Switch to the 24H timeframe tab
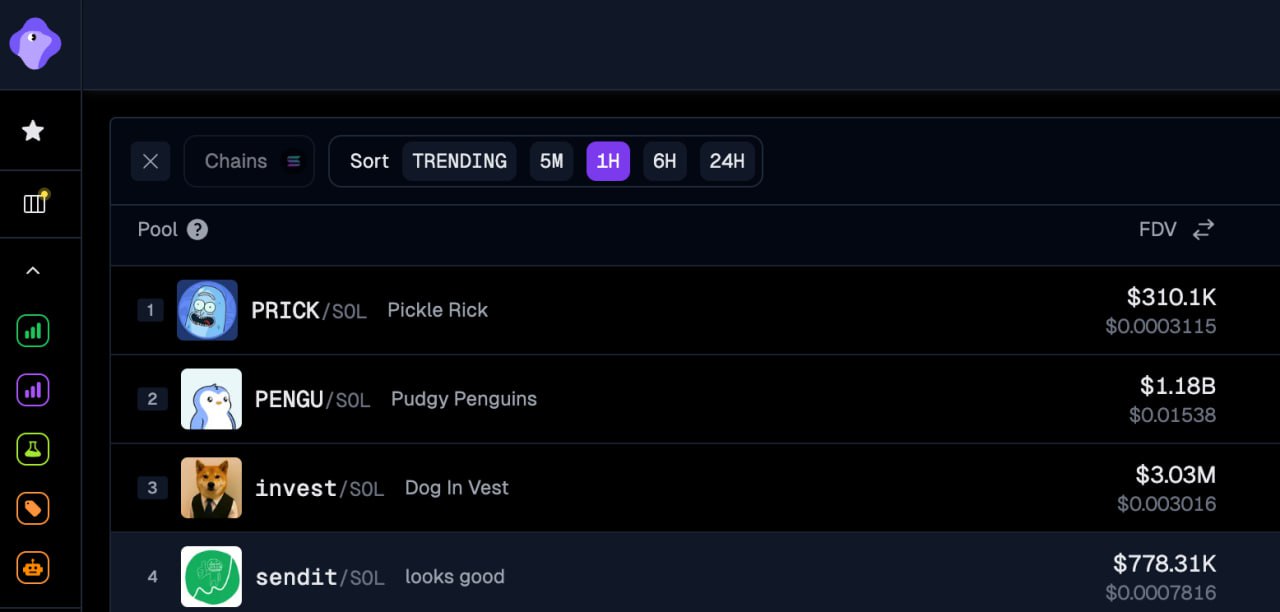Screen dimensions: 1280x612 click(x=727, y=161)
